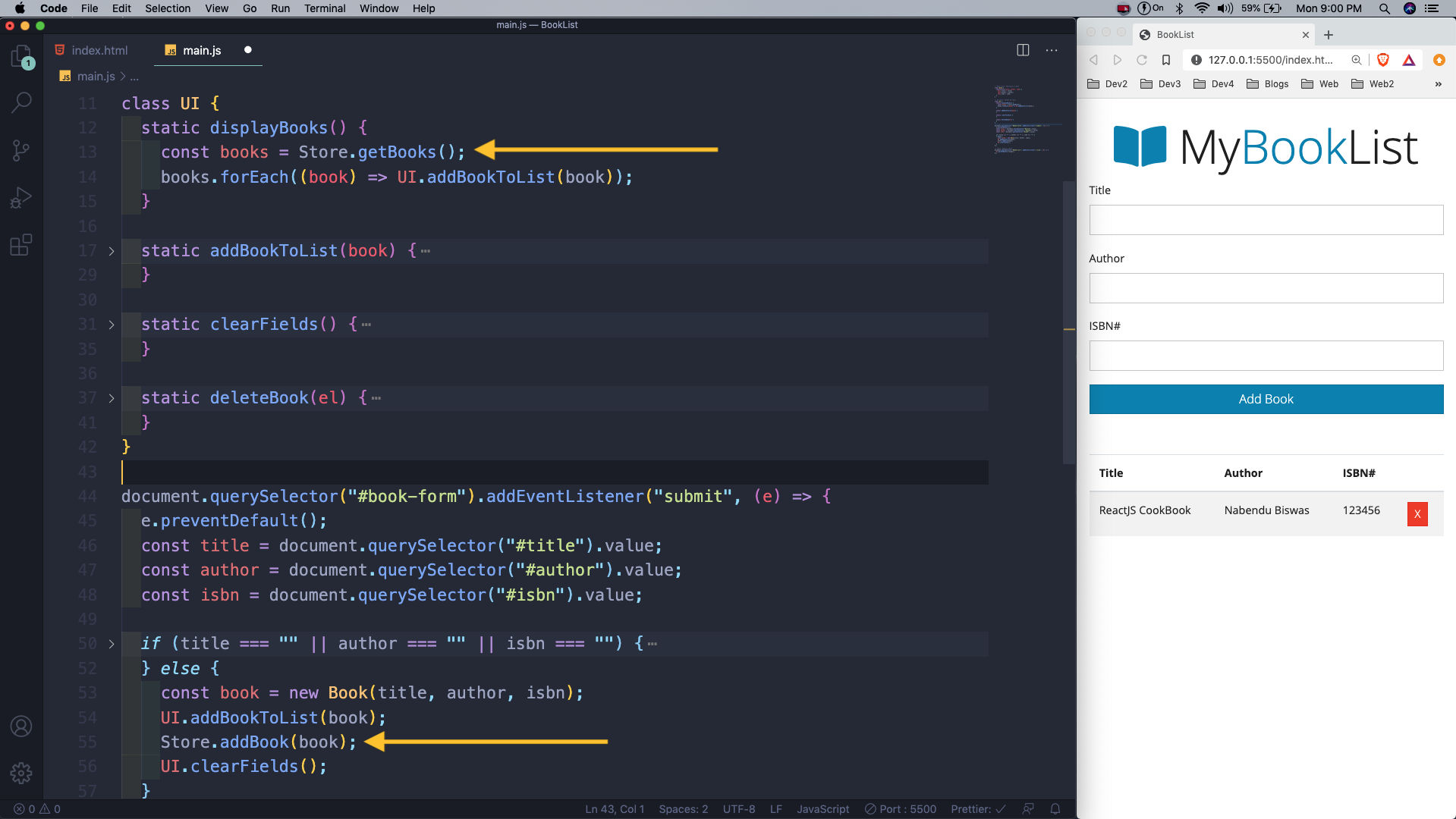Image resolution: width=1456 pixels, height=819 pixels.
Task: Open the Go menu
Action: click(250, 8)
